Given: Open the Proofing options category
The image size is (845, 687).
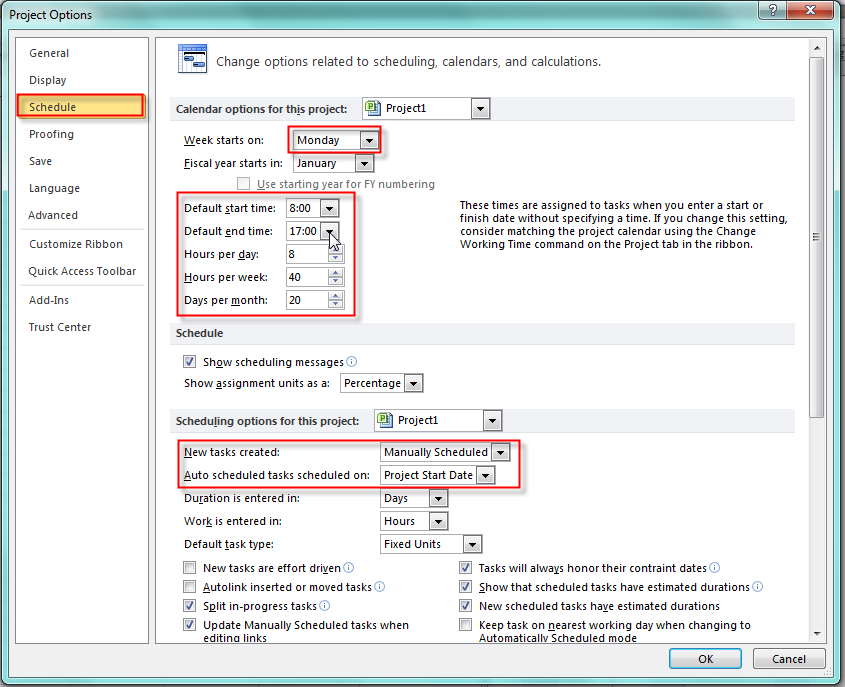Looking at the screenshot, I should pyautogui.click(x=51, y=134).
